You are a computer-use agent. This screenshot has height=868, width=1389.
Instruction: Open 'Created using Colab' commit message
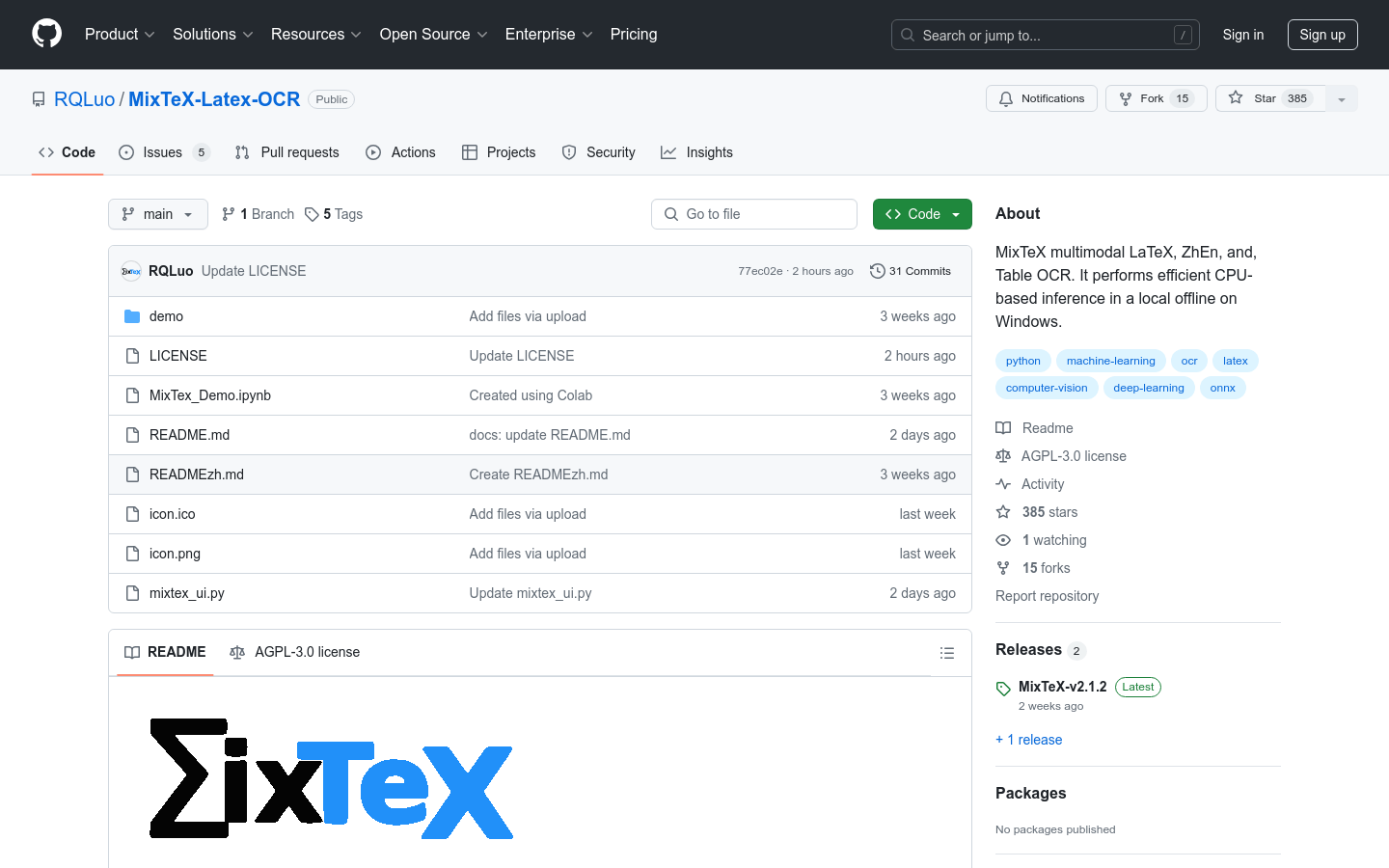[x=531, y=395]
